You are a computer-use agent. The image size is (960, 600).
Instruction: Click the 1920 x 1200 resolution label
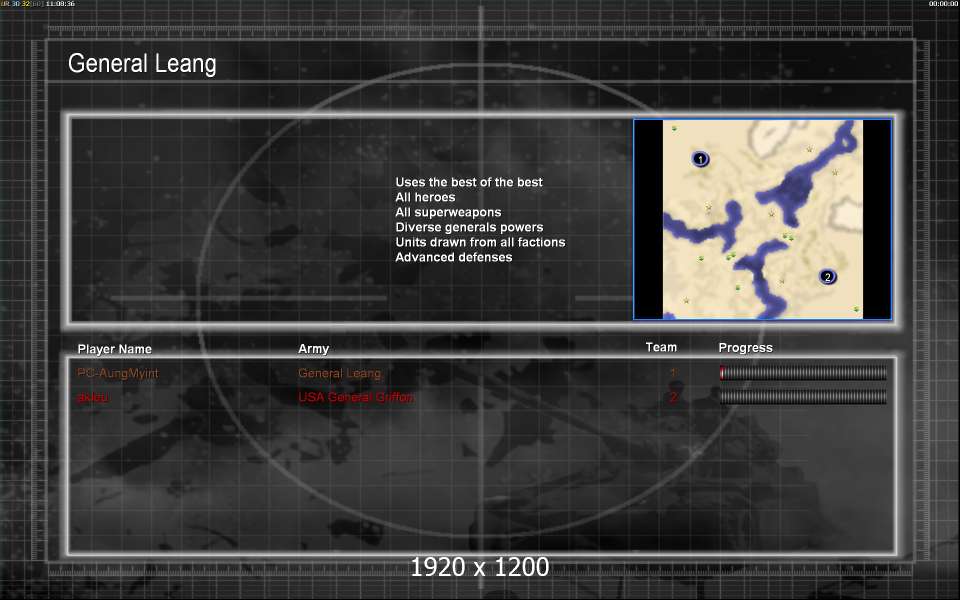click(479, 567)
